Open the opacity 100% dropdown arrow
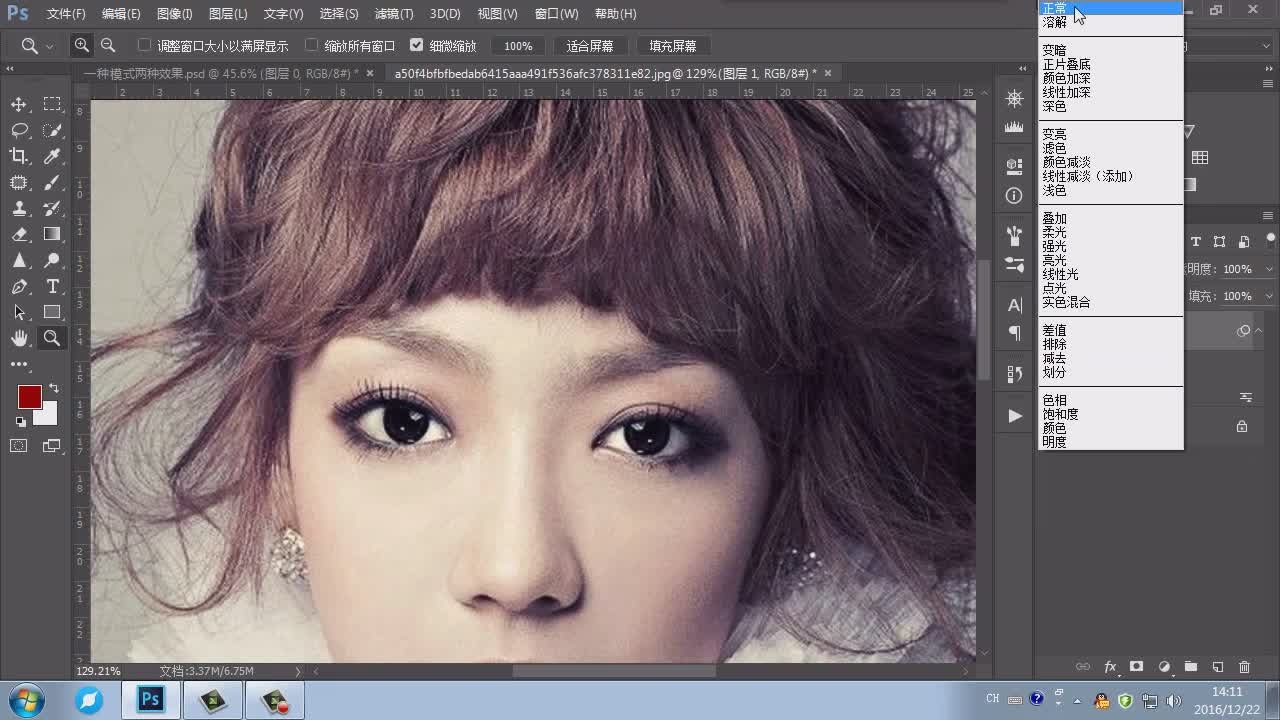This screenshot has height=720, width=1280. pos(1270,269)
